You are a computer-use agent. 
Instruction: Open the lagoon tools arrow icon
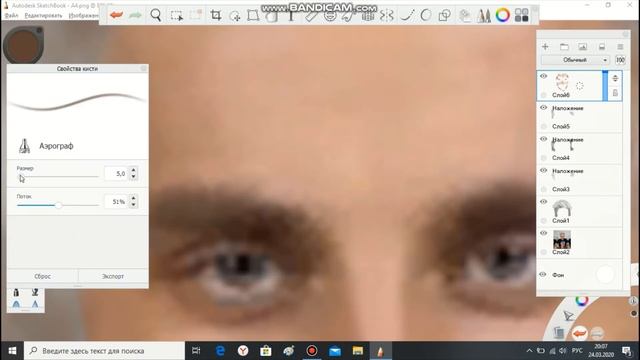coord(568,315)
